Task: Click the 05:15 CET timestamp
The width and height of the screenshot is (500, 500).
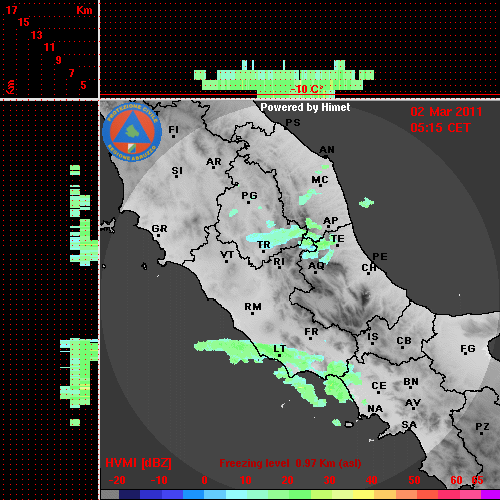Action: pyautogui.click(x=440, y=128)
